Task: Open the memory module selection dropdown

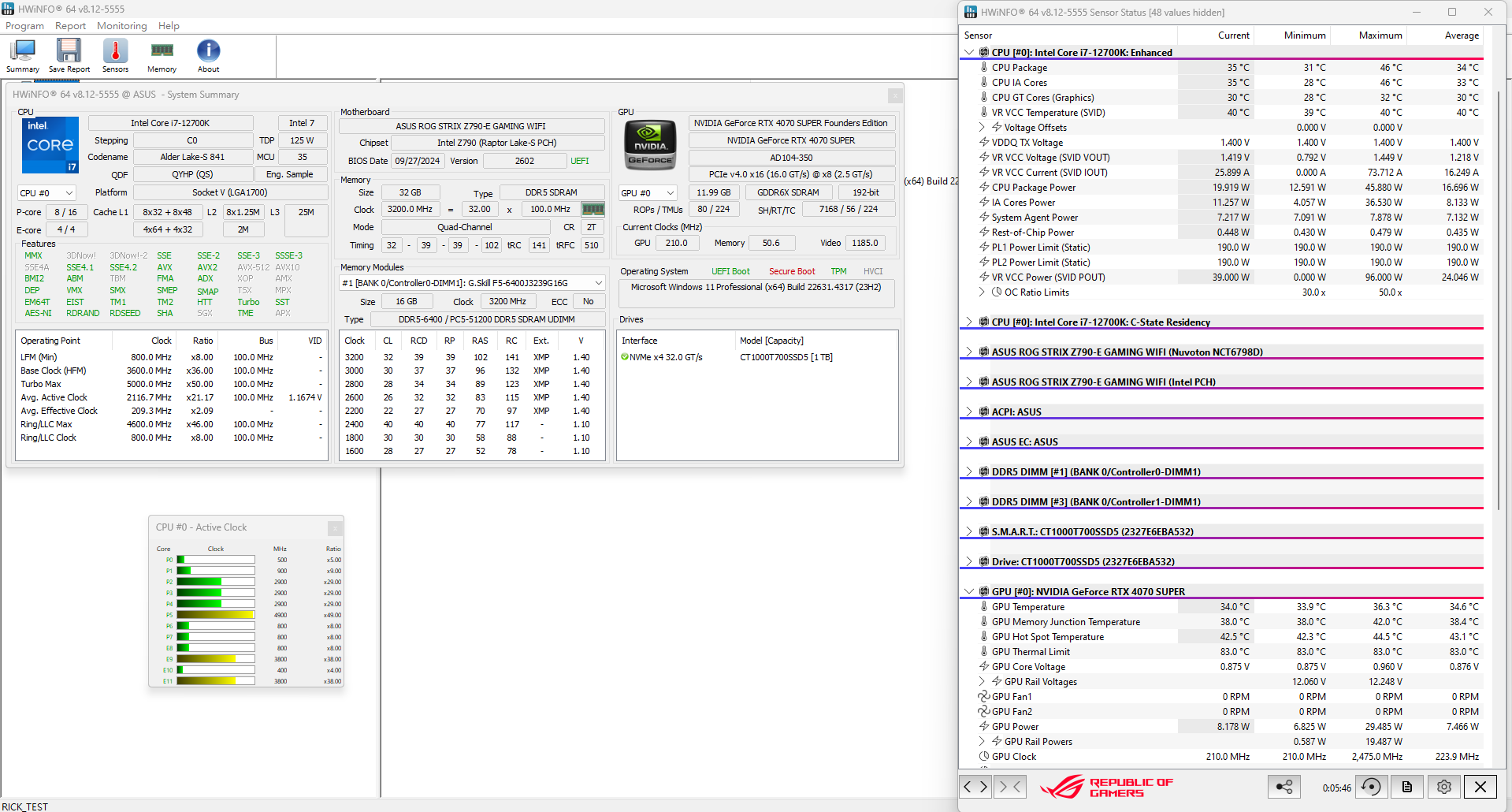Action: pyautogui.click(x=473, y=283)
